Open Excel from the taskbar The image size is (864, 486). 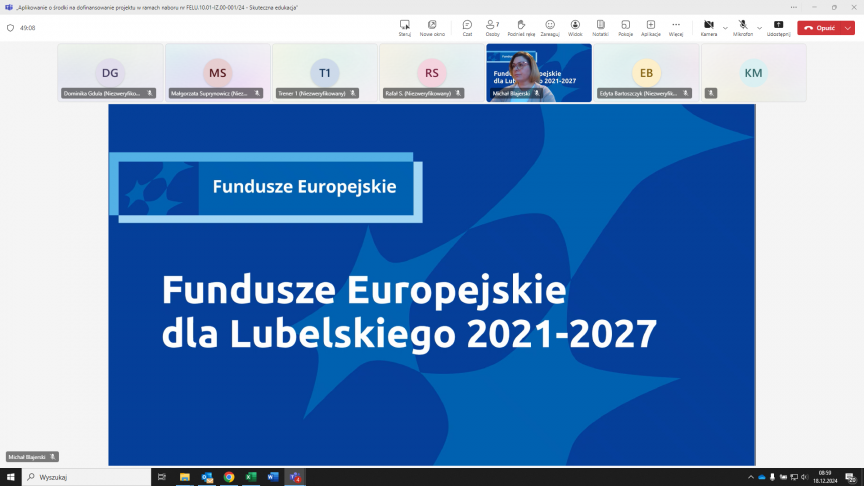click(251, 477)
